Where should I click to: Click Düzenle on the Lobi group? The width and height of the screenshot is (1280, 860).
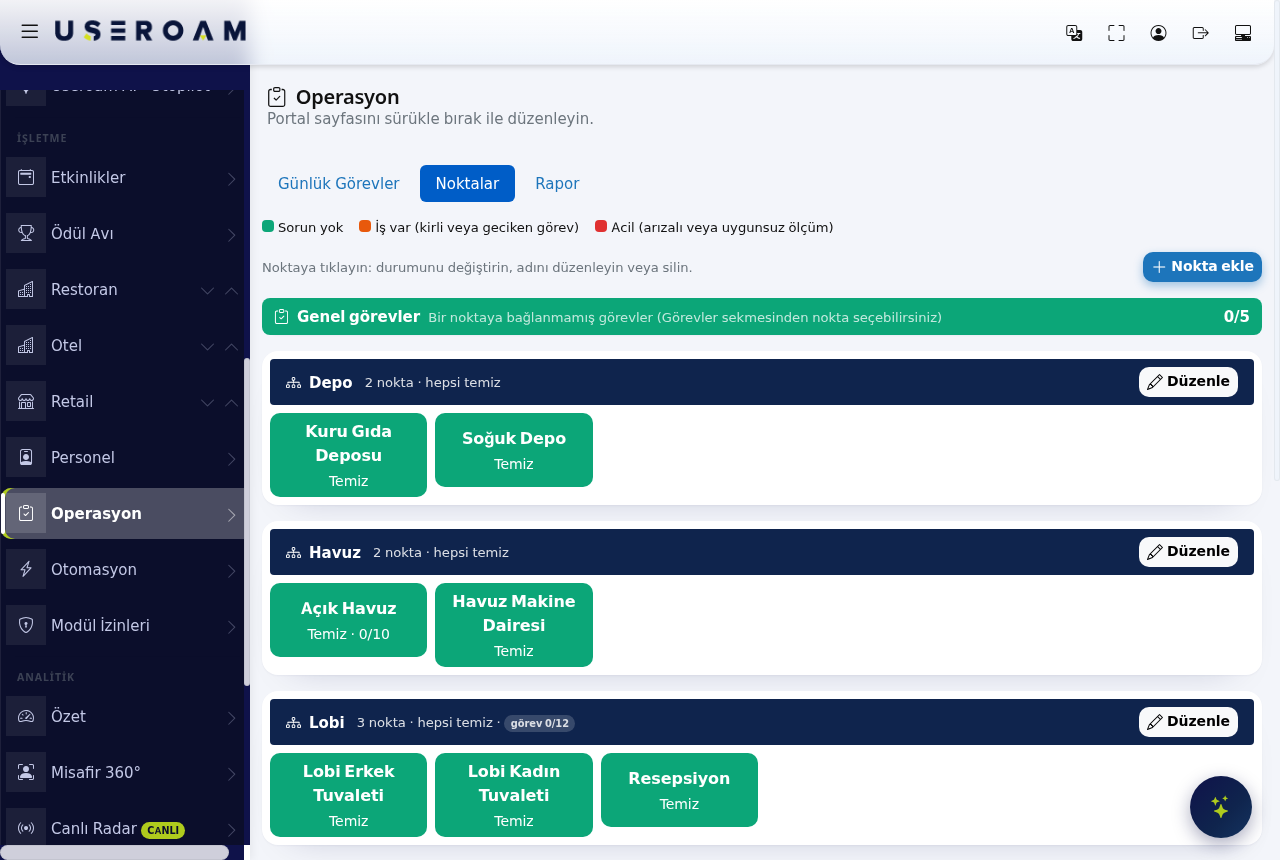click(1188, 722)
